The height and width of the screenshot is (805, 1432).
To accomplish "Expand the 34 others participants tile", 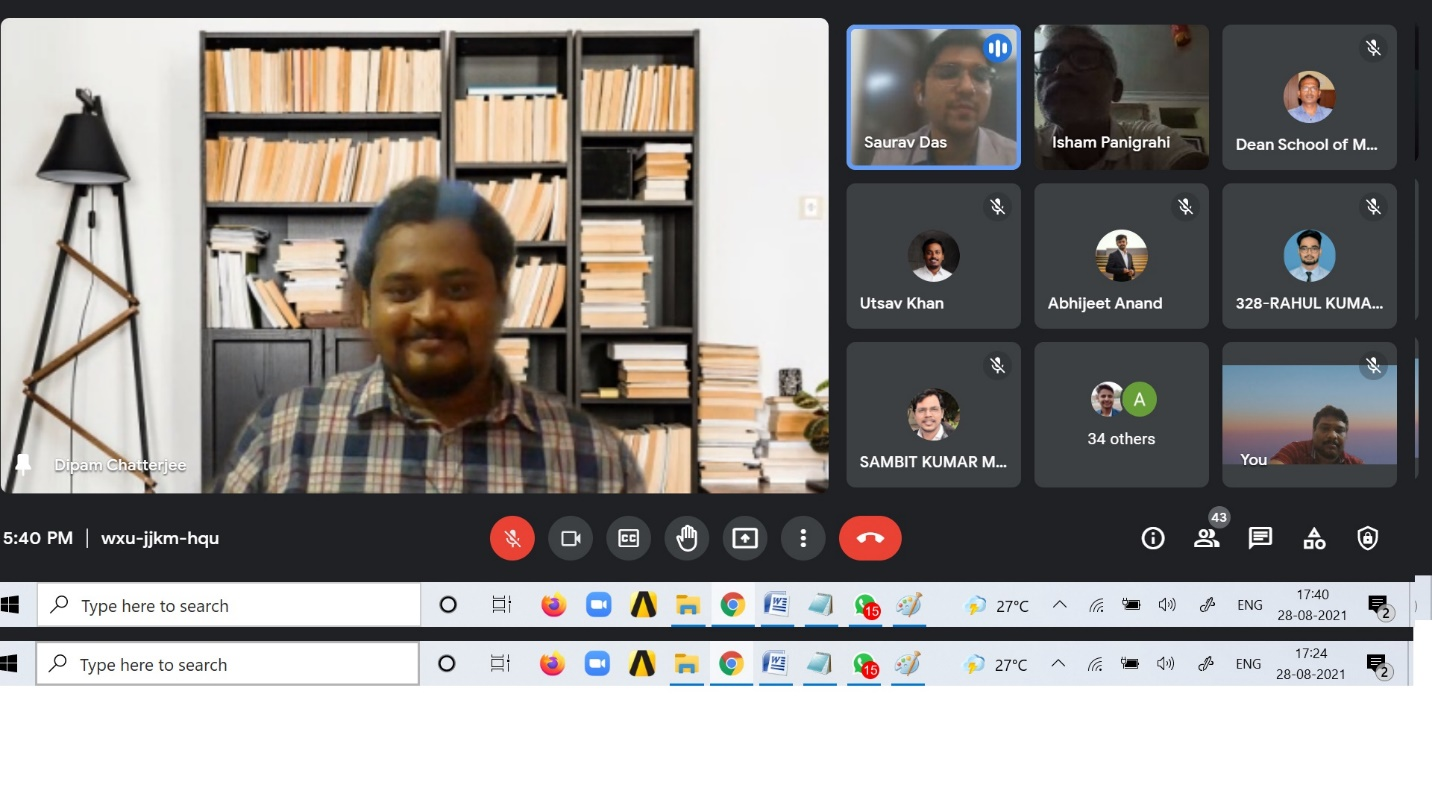I will click(1121, 415).
